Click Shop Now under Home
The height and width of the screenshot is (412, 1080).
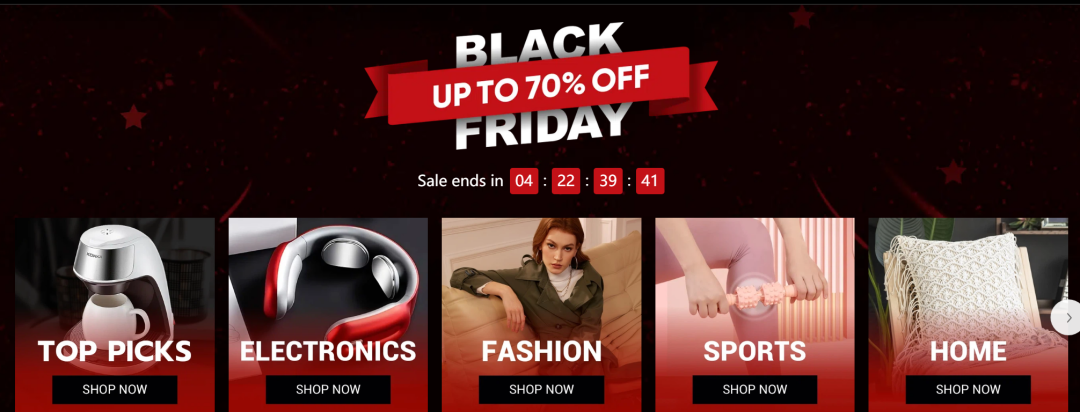point(968,389)
